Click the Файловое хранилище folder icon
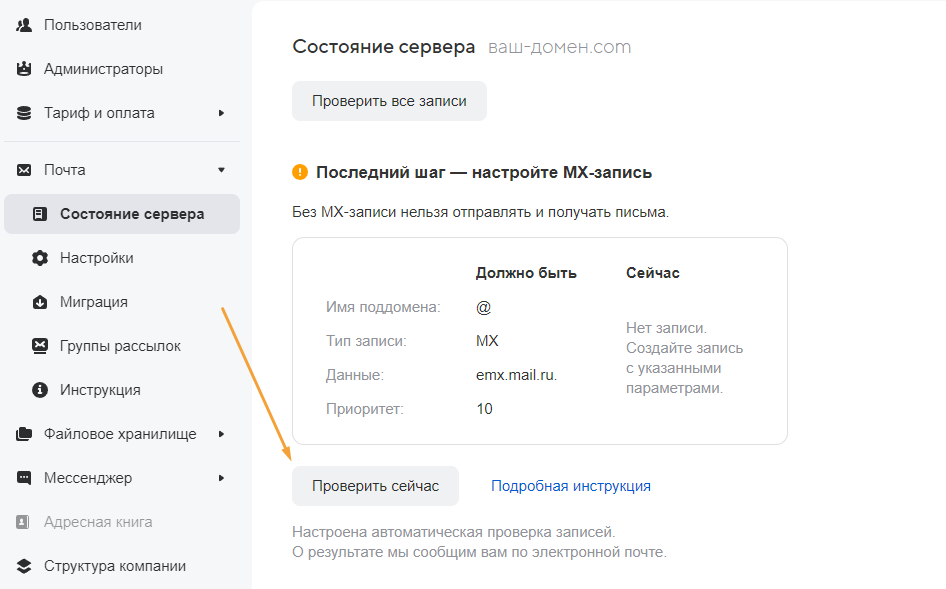This screenshot has width=946, height=589. (x=24, y=434)
